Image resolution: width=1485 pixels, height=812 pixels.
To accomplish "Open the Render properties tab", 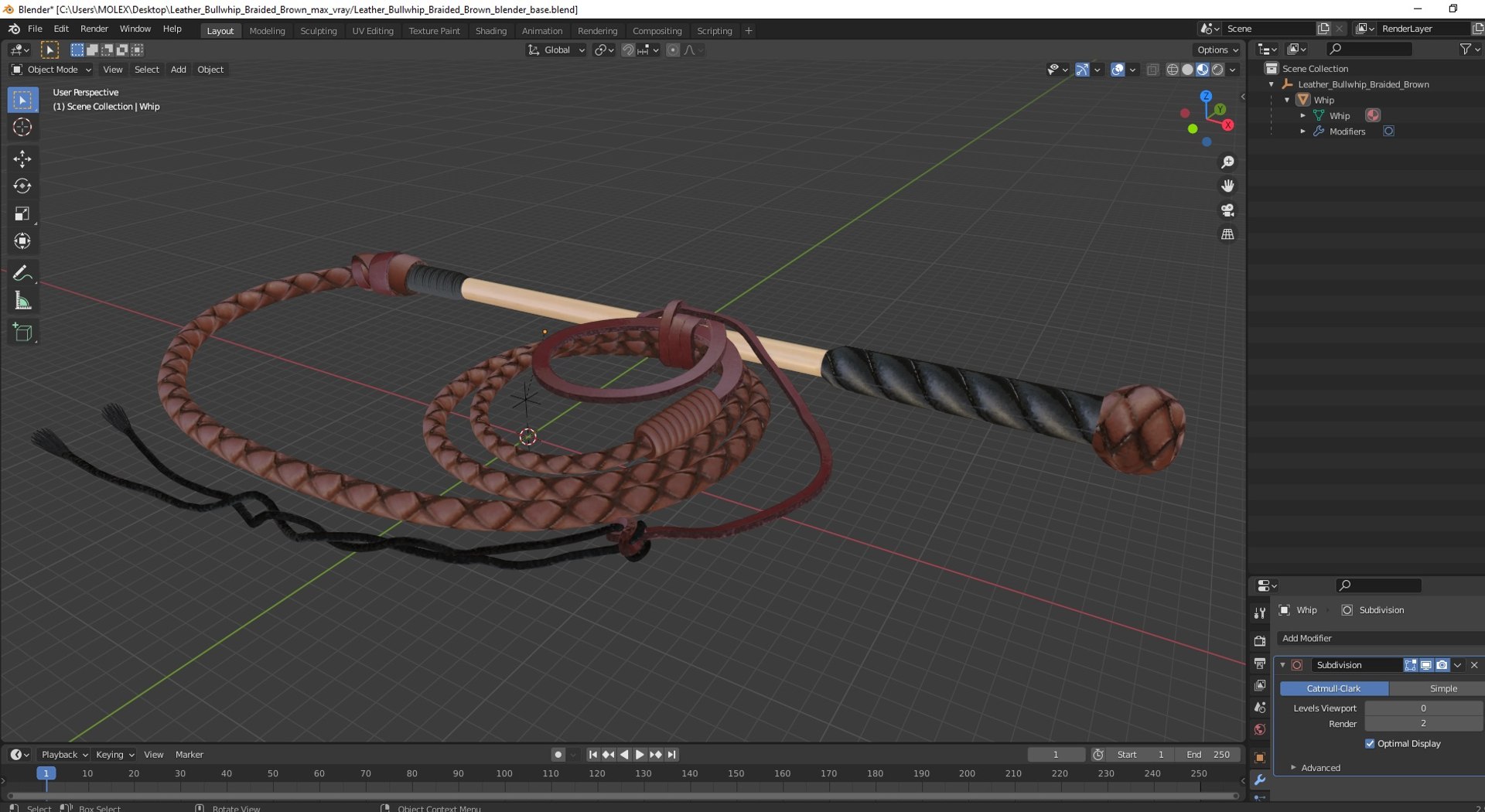I will click(x=1260, y=640).
